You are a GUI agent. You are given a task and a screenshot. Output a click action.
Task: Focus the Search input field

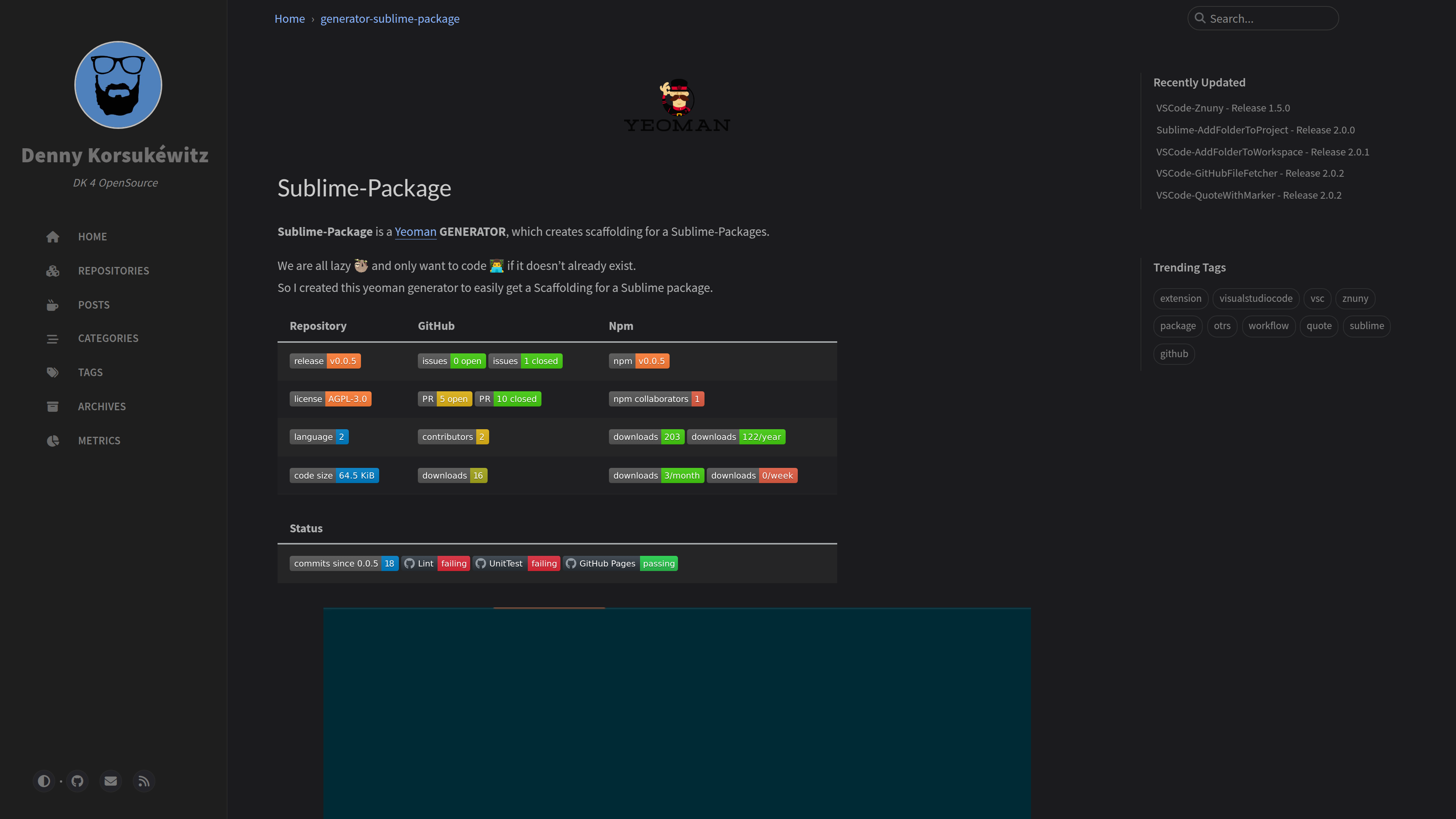click(1263, 18)
